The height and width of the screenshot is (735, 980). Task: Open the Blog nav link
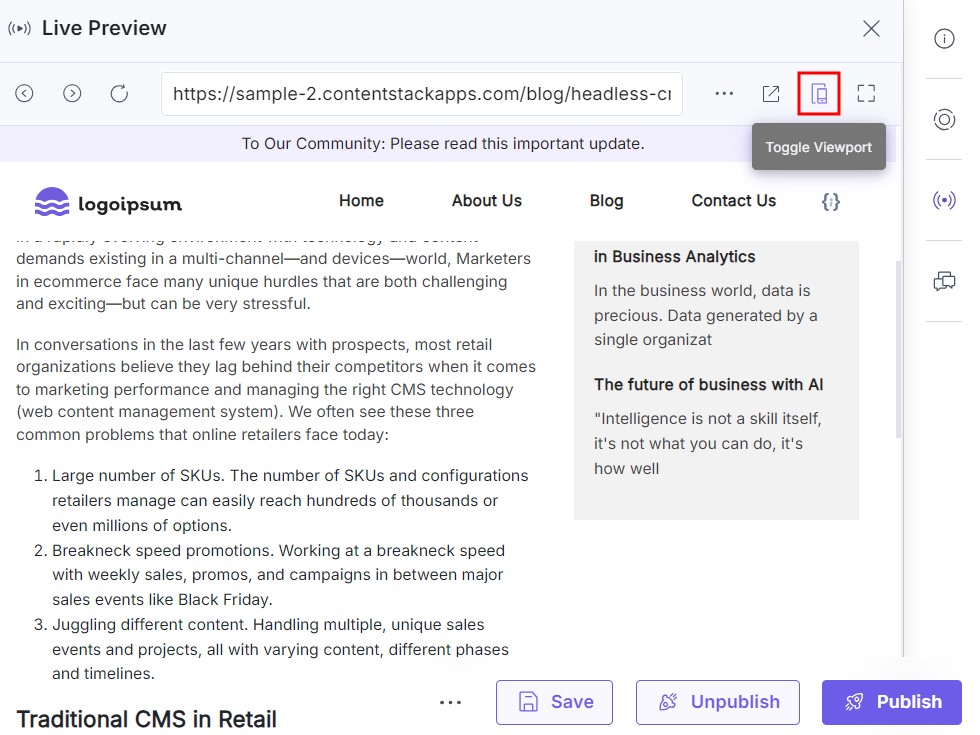pos(606,201)
